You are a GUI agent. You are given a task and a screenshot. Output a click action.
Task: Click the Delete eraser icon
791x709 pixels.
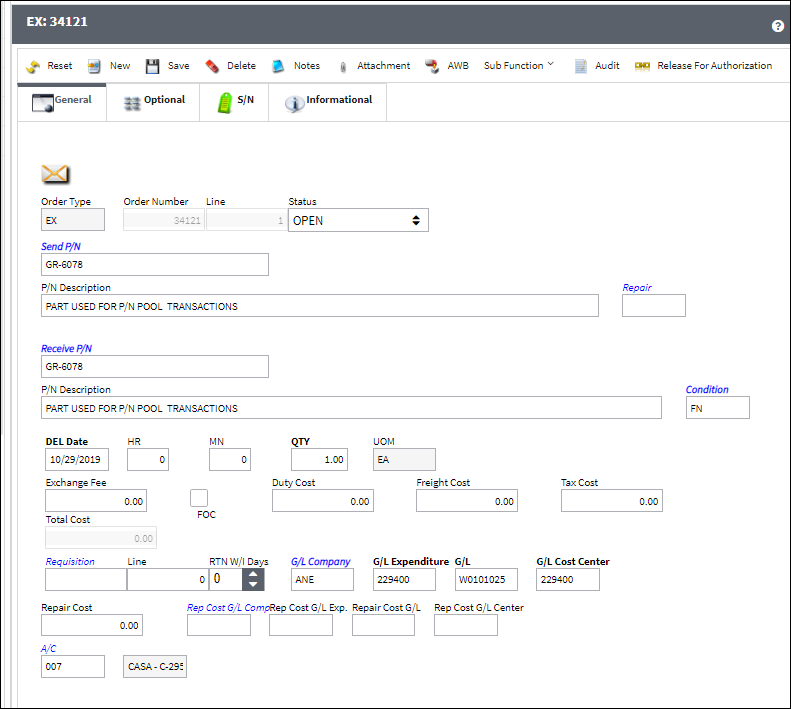click(212, 66)
